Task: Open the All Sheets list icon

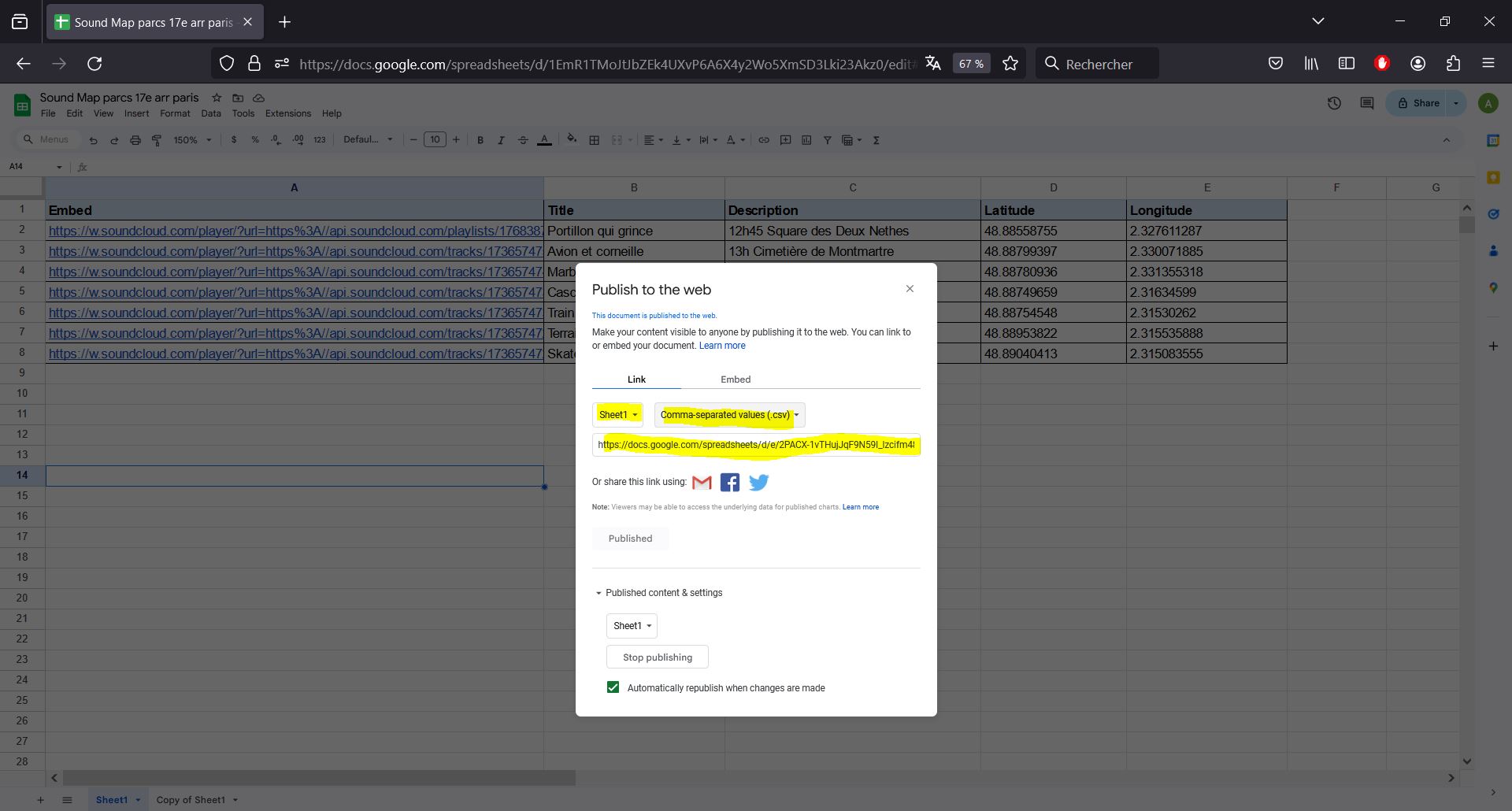Action: click(67, 800)
